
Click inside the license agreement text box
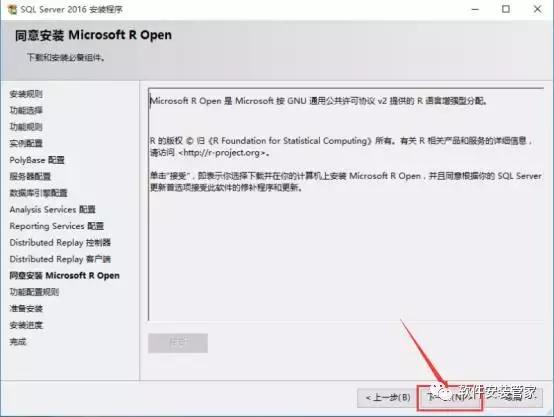point(346,204)
